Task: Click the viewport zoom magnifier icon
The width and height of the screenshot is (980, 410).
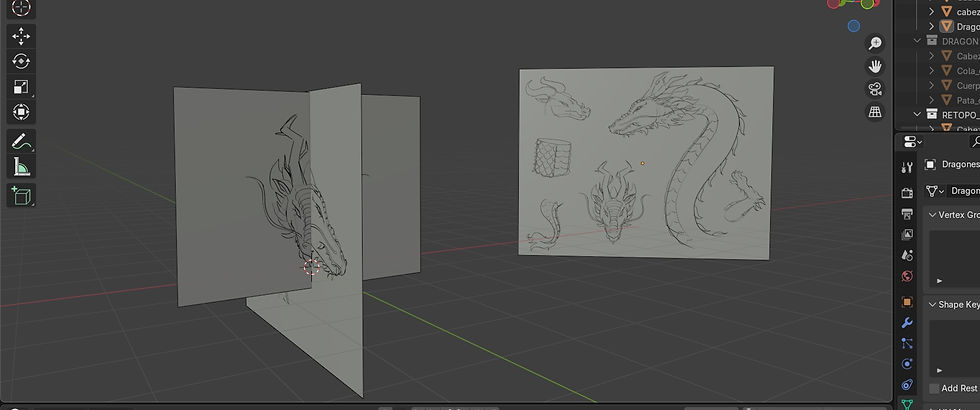Action: click(875, 43)
